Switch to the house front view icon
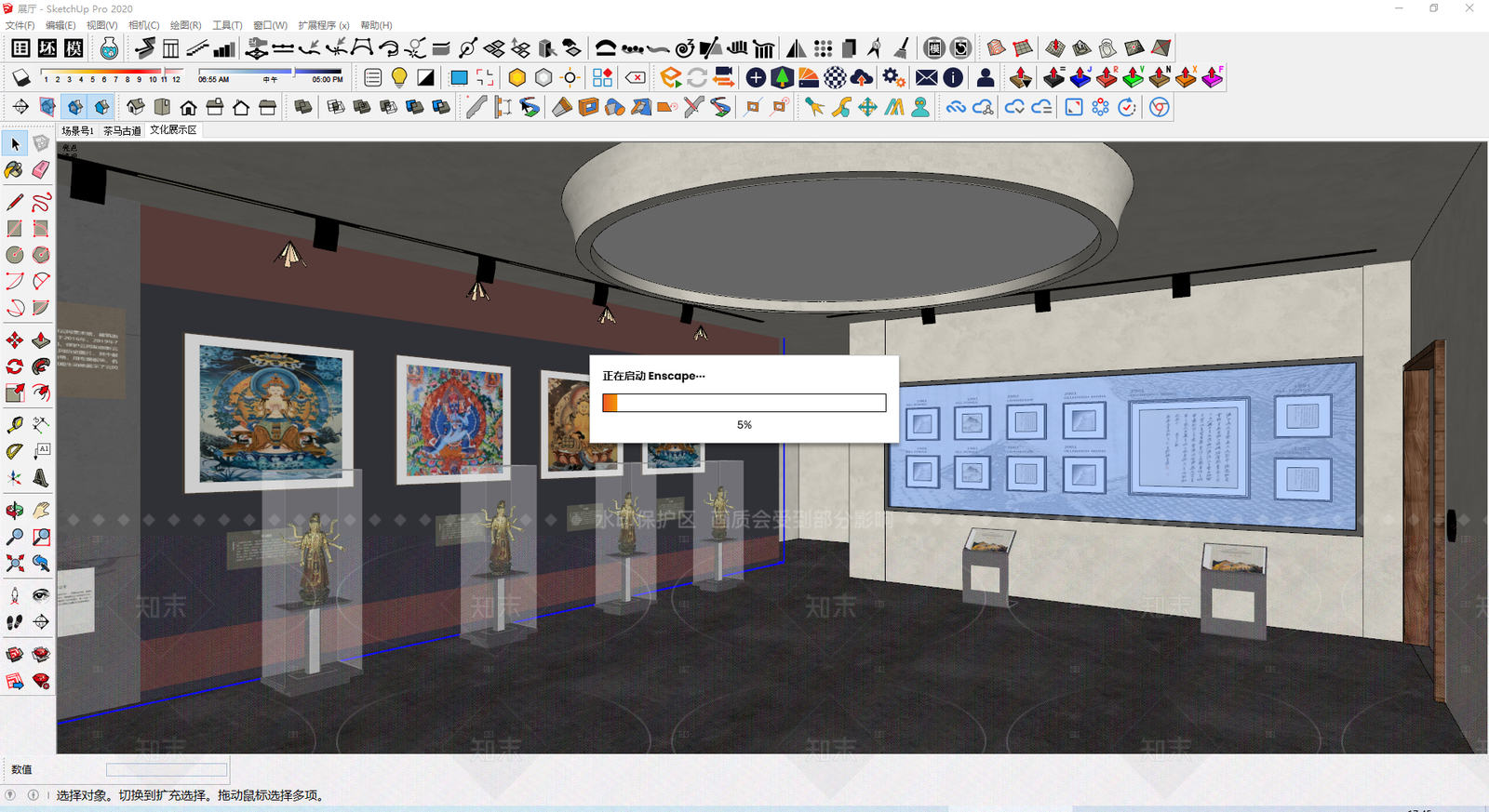 [x=188, y=107]
